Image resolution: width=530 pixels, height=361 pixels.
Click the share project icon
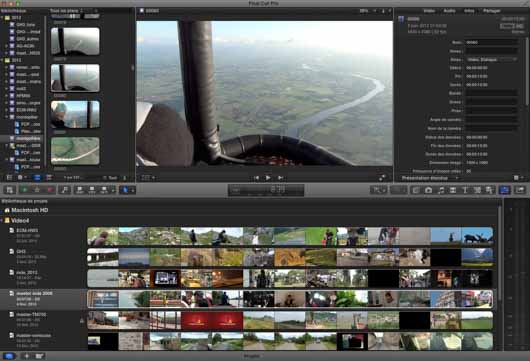click(520, 190)
